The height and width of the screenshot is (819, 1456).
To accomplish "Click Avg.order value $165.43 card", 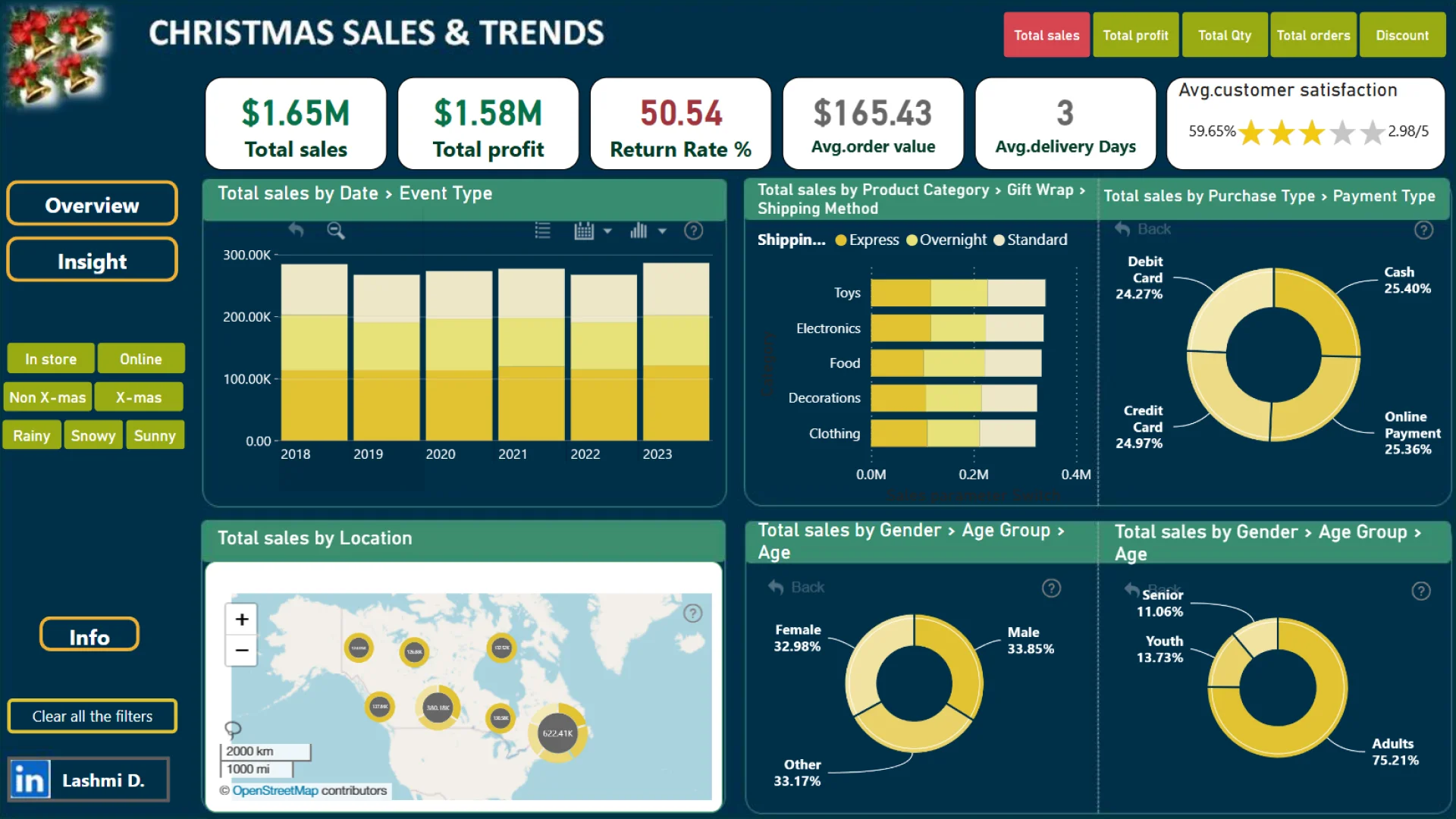I will pyautogui.click(x=873, y=124).
